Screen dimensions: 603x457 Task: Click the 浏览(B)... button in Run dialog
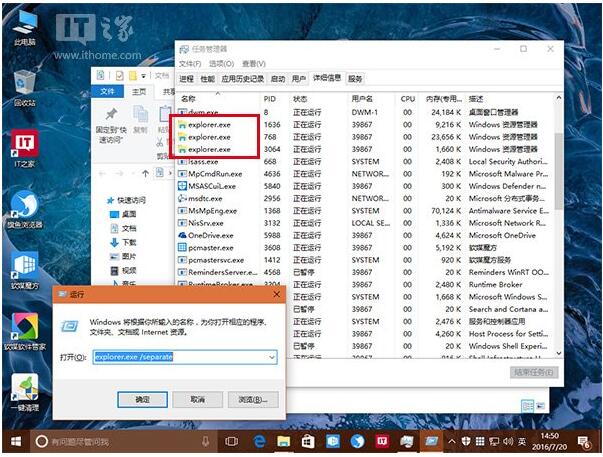tap(252, 399)
